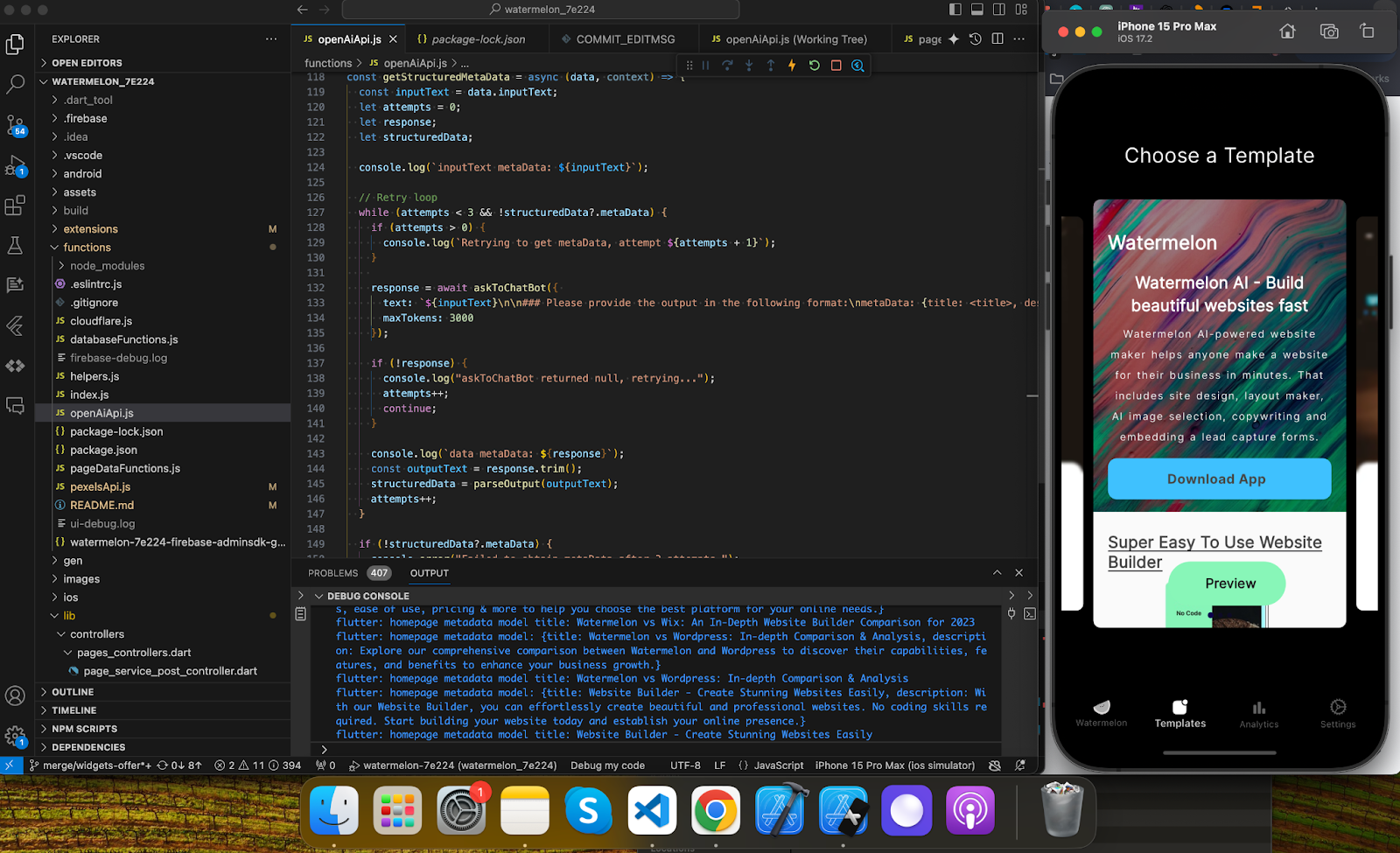This screenshot has width=1400, height=853.
Task: Open Manage gear in activity bar
Action: [15, 736]
